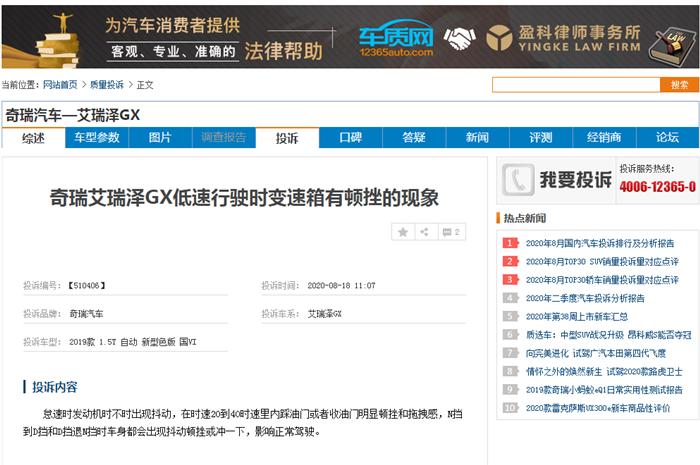The height and width of the screenshot is (465, 700).
Task: Open 2020年8月TOP30轿车销量投诉量对应点评 link
Action: (x=602, y=280)
